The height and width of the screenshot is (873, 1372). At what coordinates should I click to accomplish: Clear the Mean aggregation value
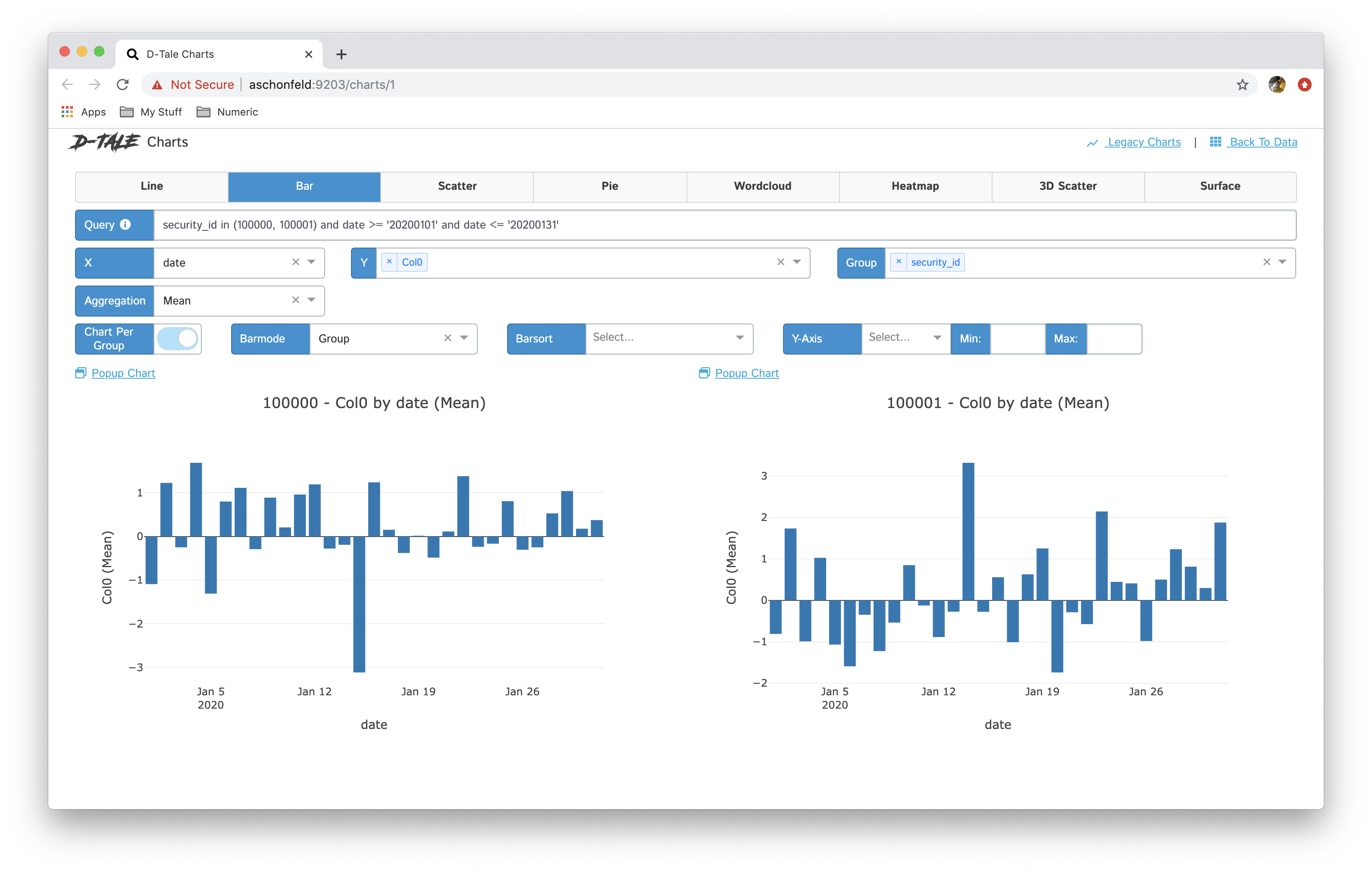coord(296,300)
